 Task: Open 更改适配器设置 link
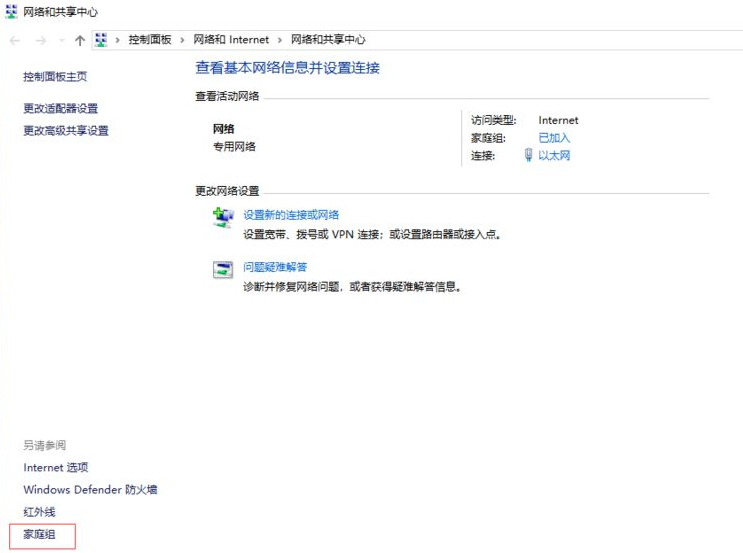point(61,109)
